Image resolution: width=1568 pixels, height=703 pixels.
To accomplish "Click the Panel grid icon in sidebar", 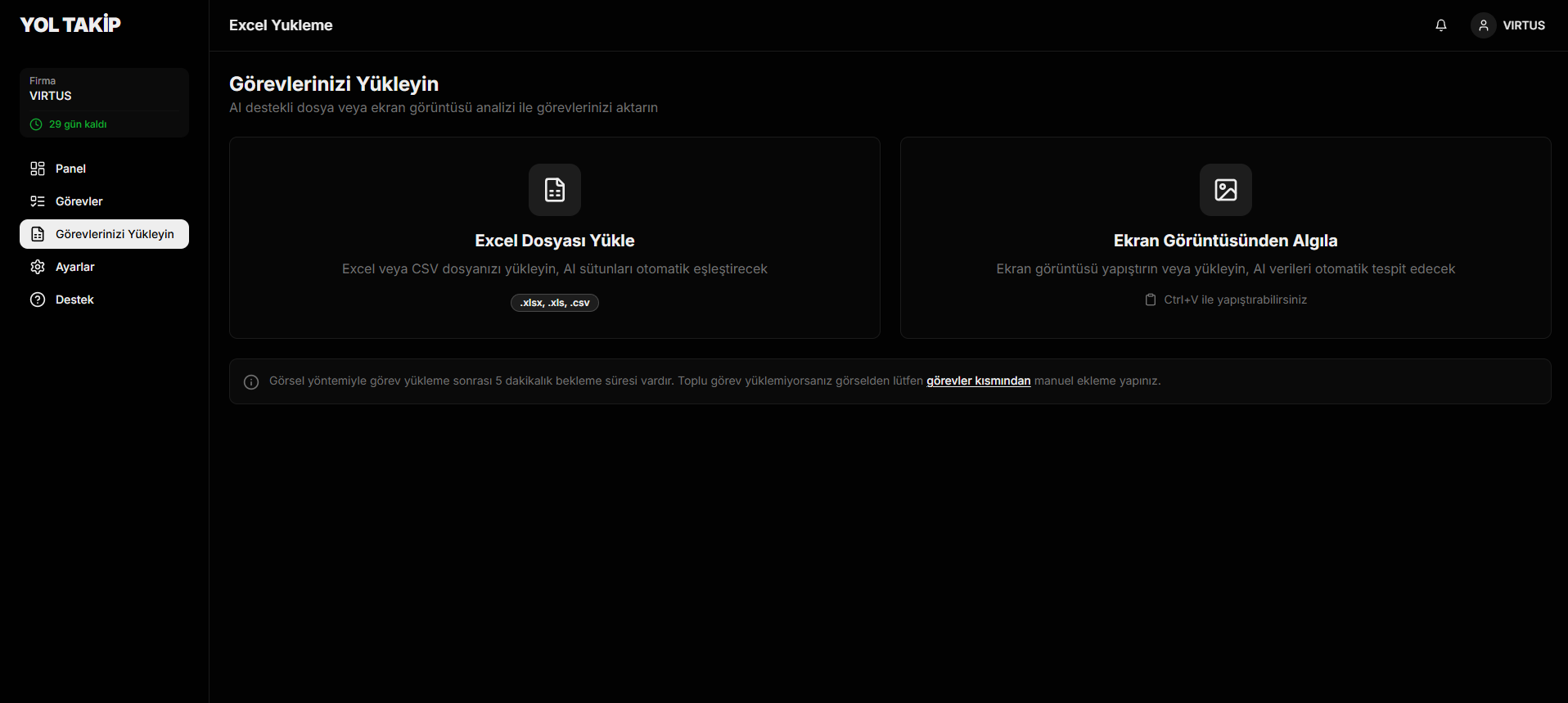I will point(38,169).
